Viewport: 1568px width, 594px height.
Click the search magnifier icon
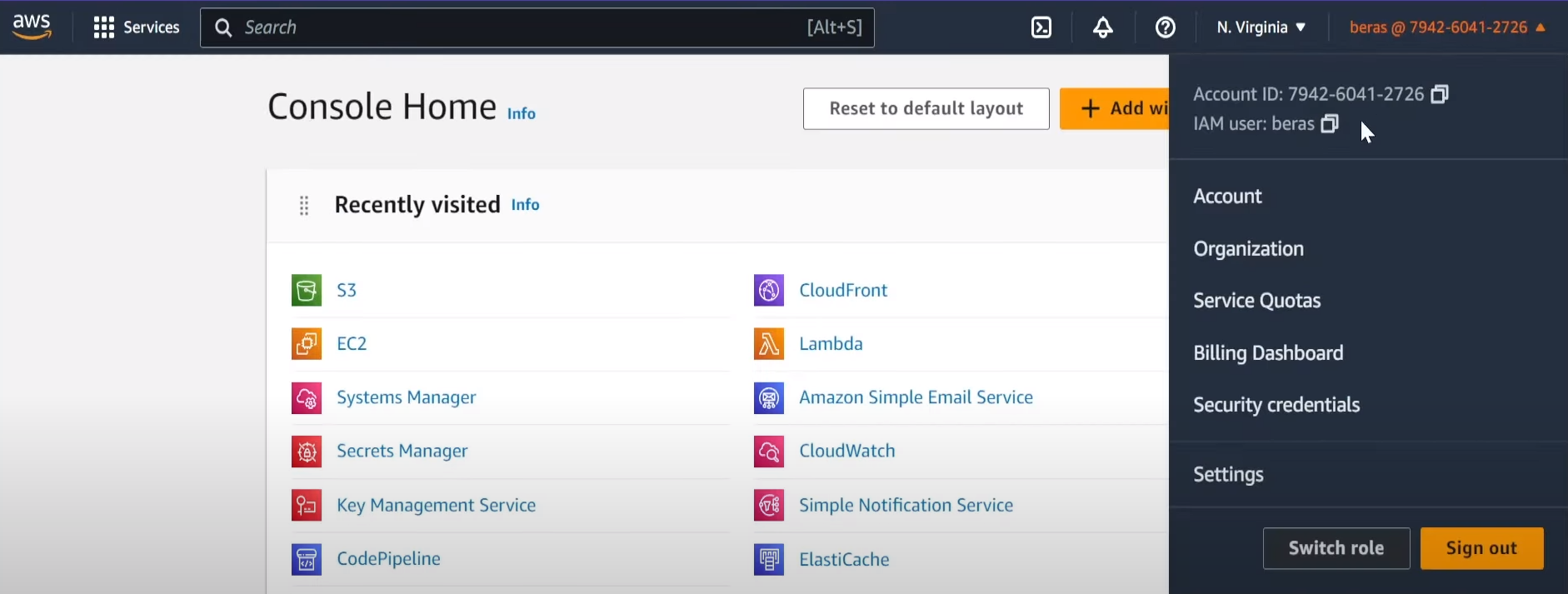tap(223, 27)
